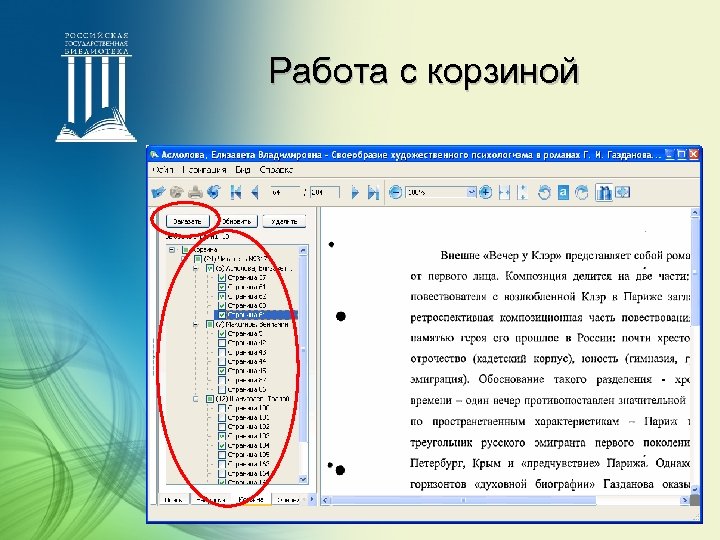Click document horizontal scrollbar left arrow

coord(326,500)
